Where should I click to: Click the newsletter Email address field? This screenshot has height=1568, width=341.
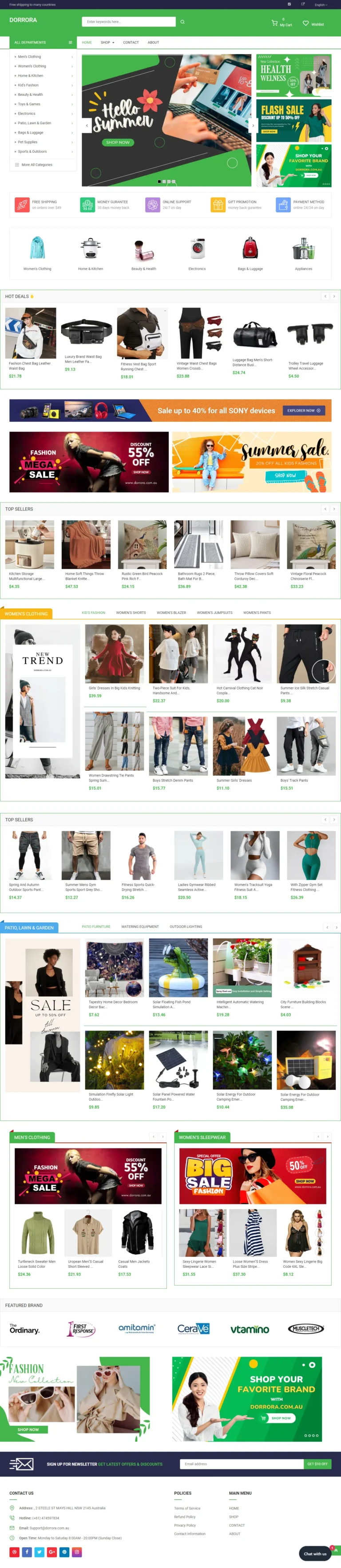(242, 1464)
